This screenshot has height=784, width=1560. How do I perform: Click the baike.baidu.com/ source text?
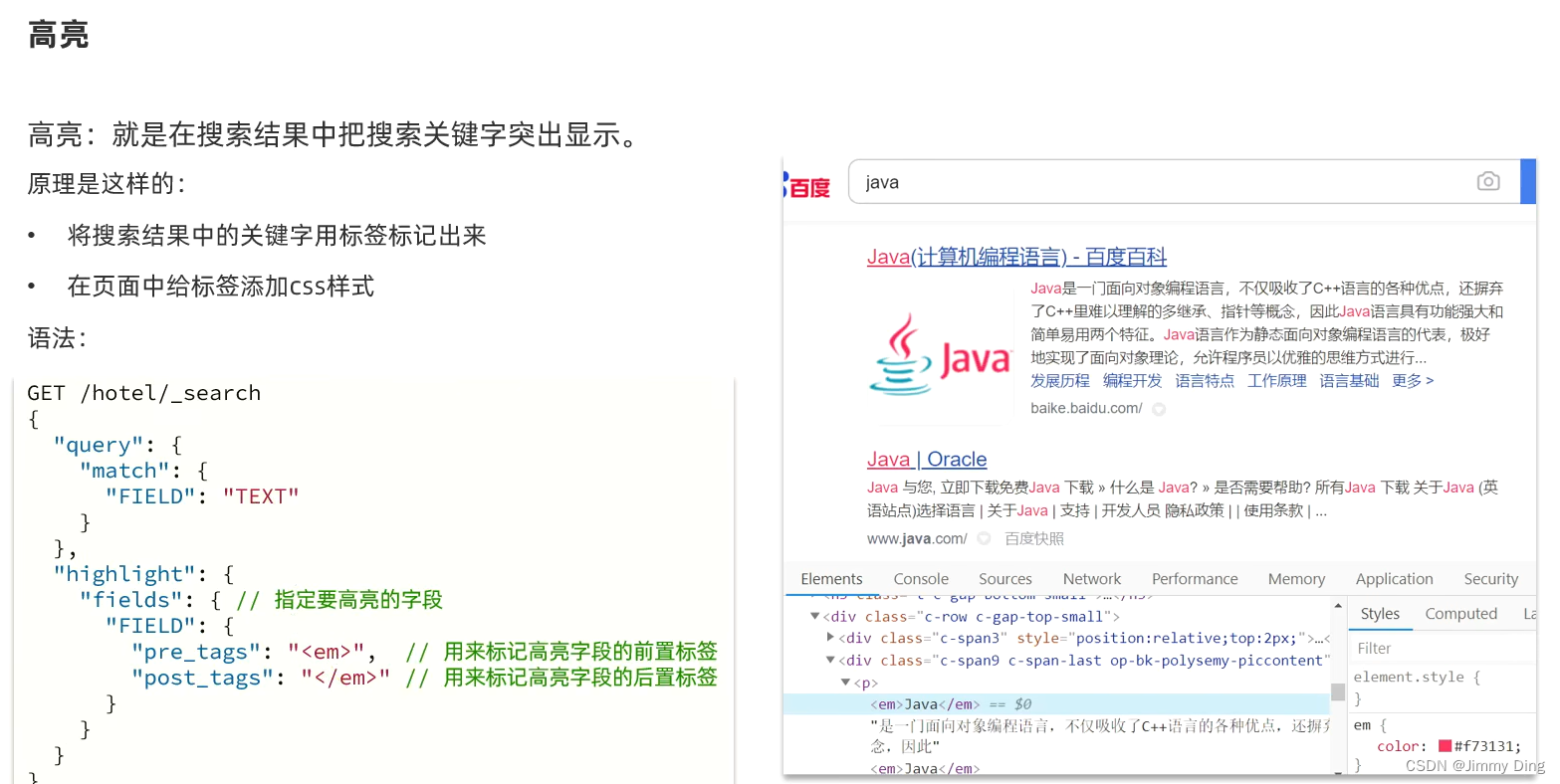(x=1086, y=408)
